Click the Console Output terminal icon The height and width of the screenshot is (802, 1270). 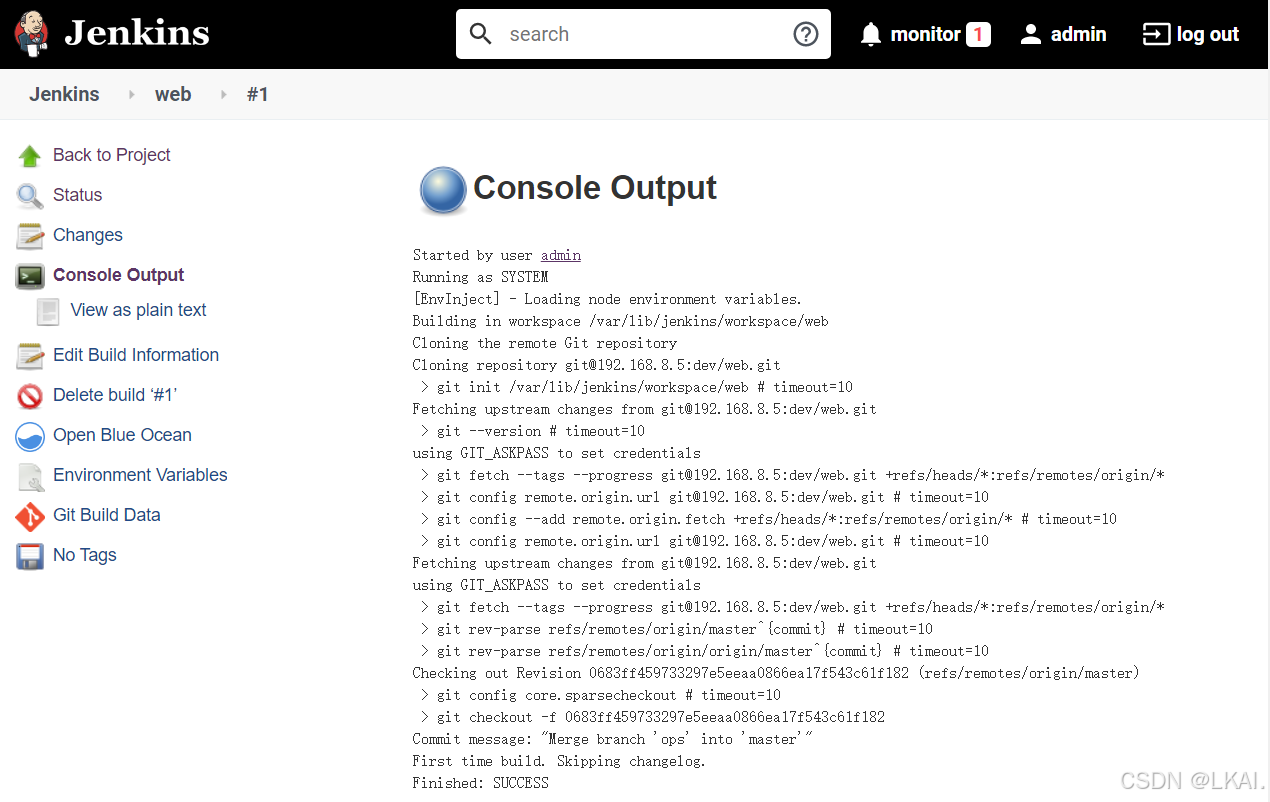pos(28,274)
